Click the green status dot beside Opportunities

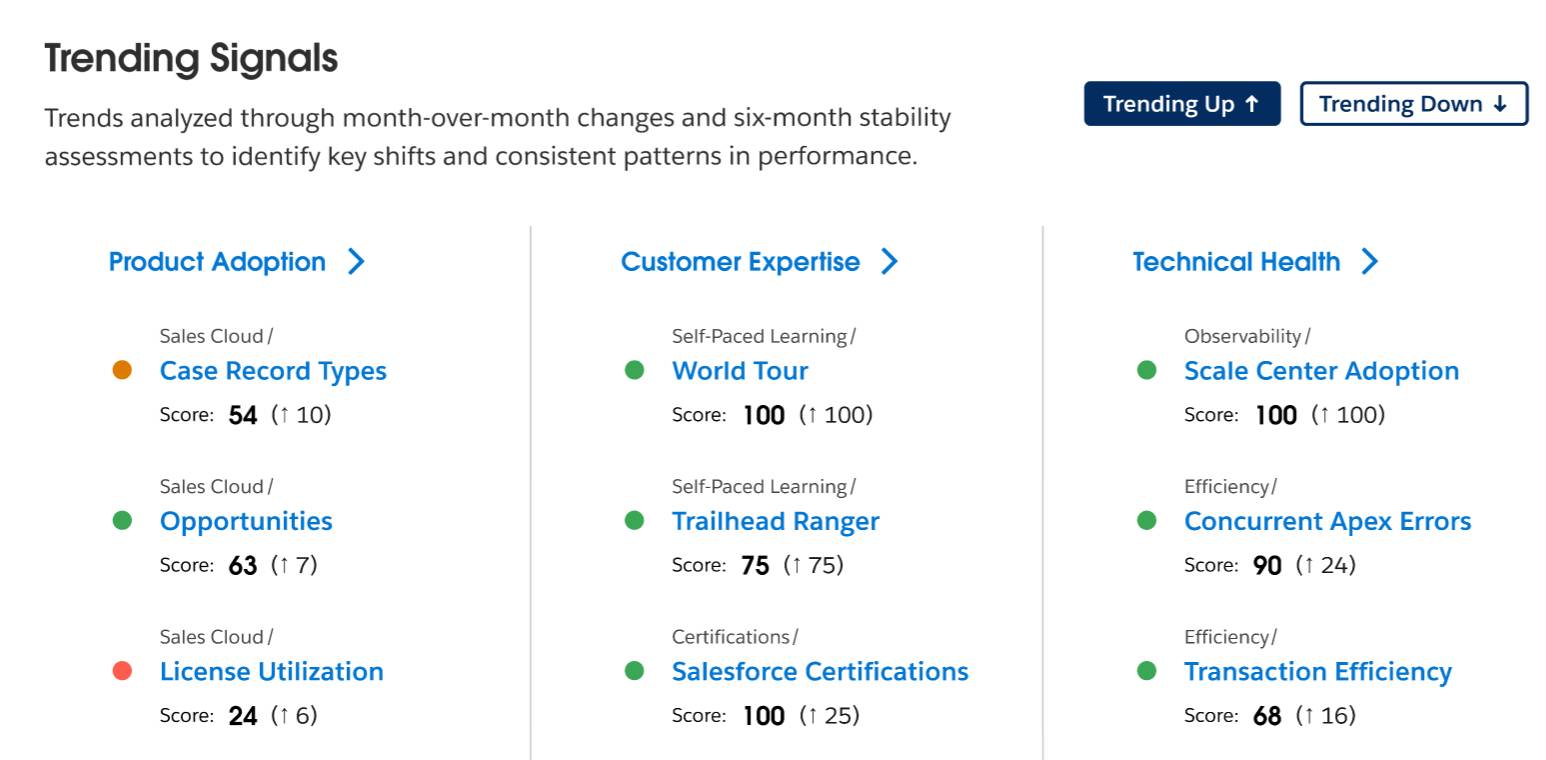(x=123, y=520)
